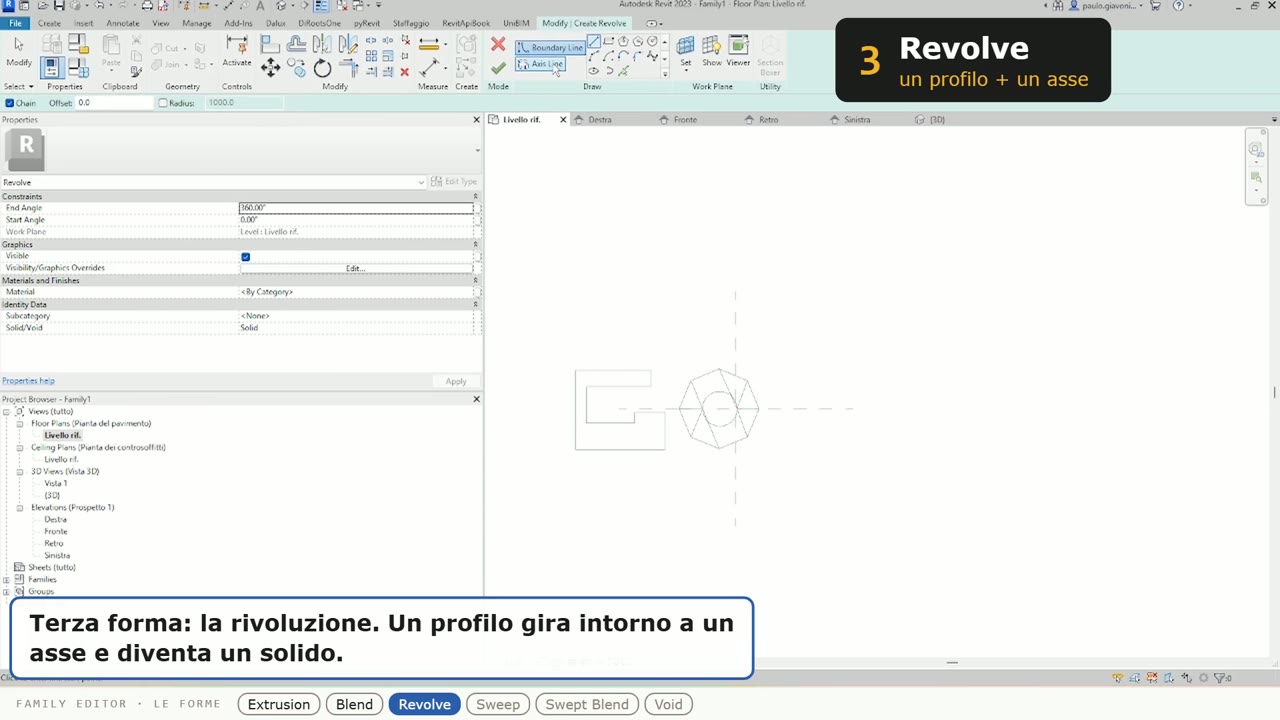The image size is (1280, 720).
Task: Click the Align tool icon
Action: tap(270, 44)
